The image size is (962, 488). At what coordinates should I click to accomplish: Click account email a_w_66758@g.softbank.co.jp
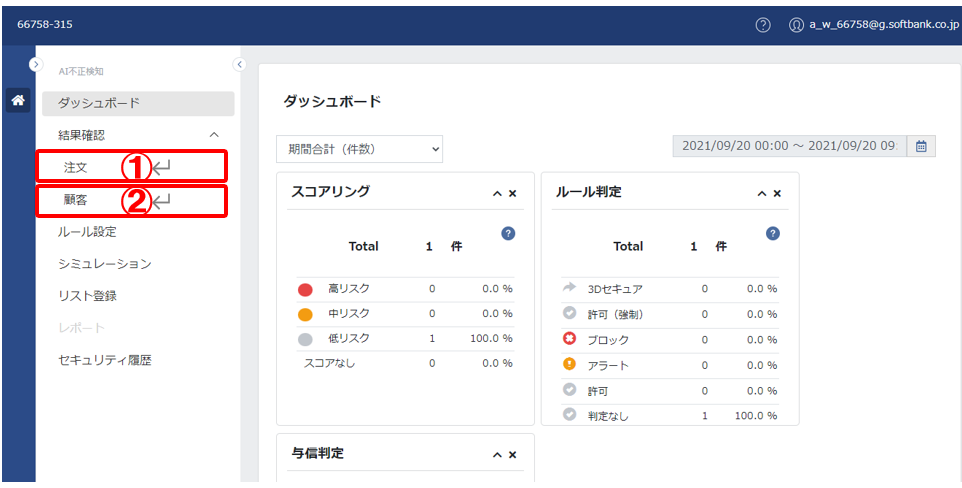[x=884, y=25]
